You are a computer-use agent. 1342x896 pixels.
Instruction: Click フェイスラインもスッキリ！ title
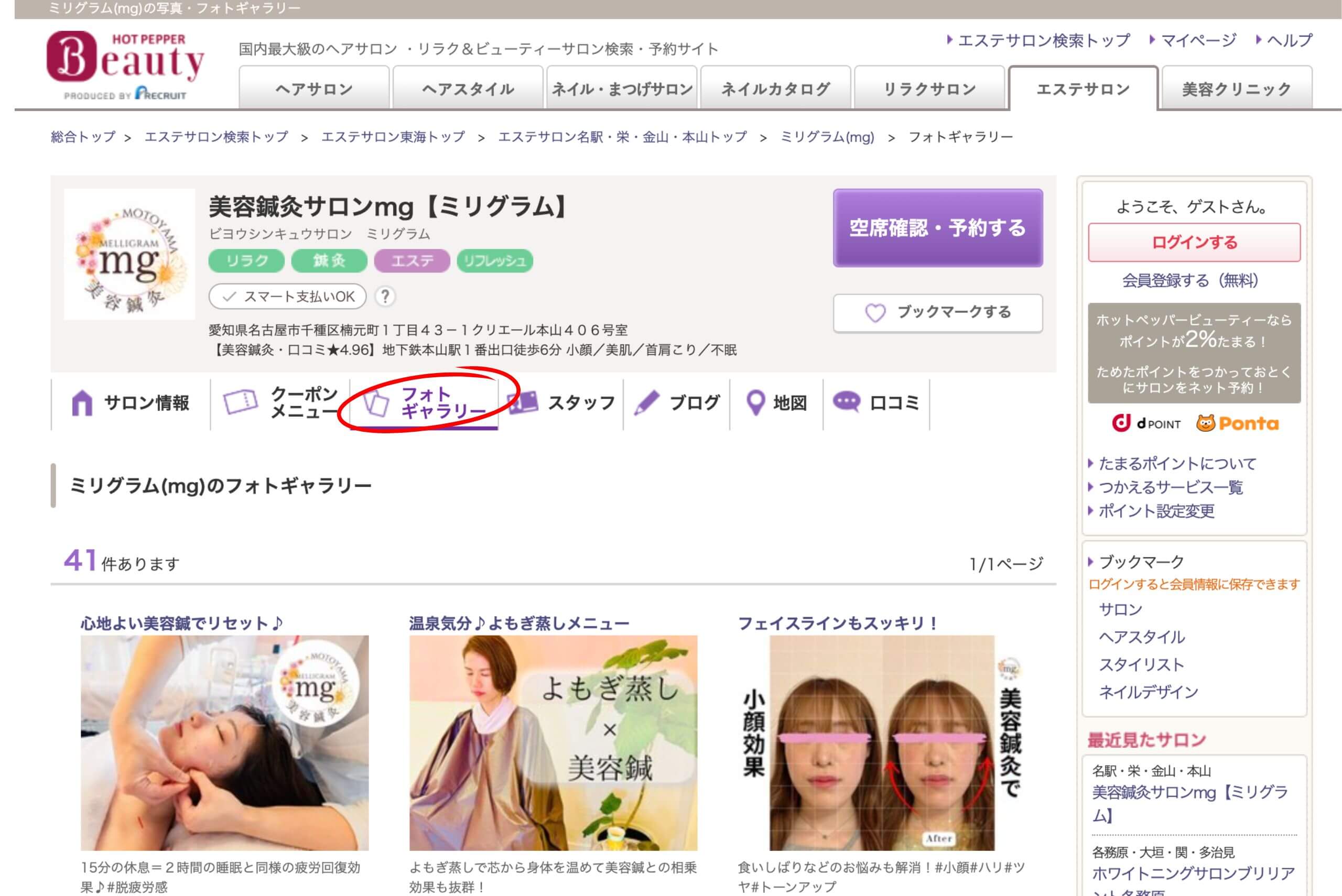(838, 623)
